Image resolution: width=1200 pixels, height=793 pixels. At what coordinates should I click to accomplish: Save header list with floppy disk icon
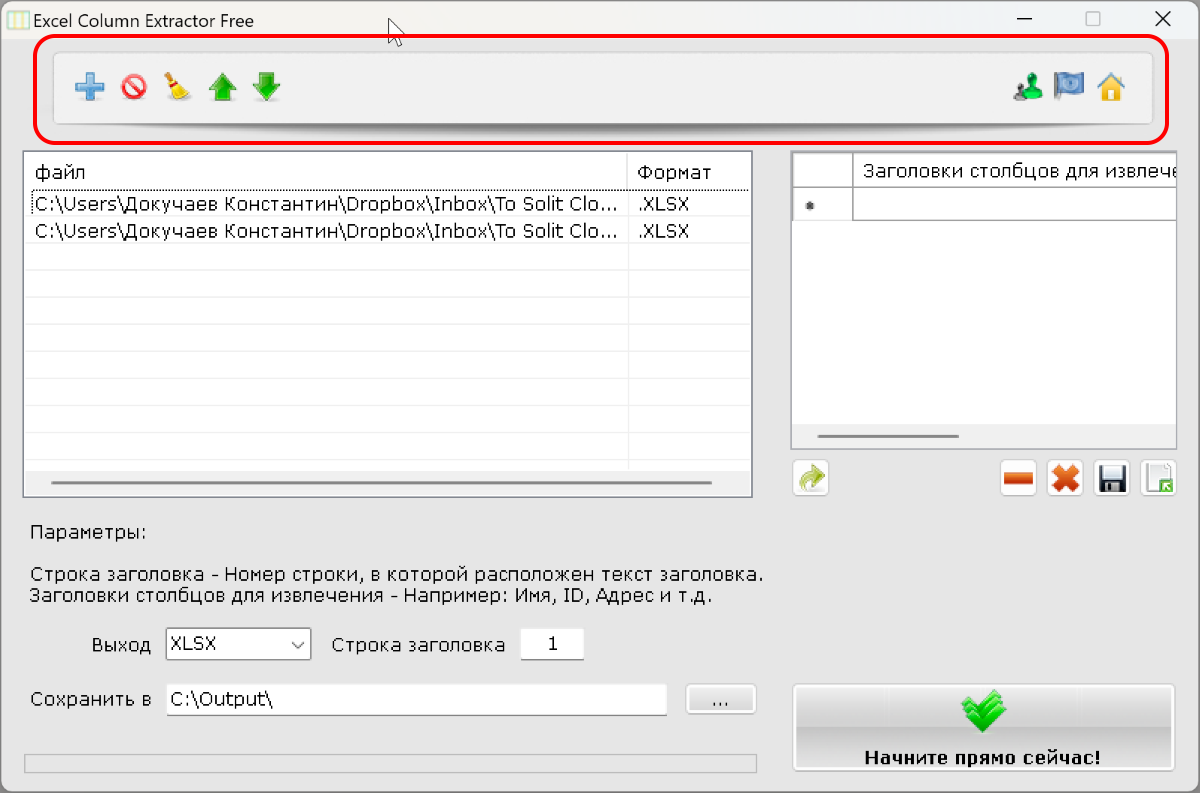tap(1112, 479)
